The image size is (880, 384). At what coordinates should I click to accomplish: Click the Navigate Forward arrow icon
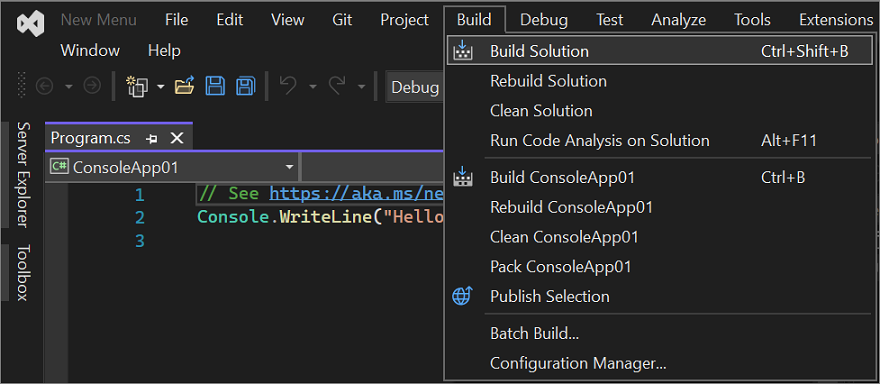click(92, 86)
